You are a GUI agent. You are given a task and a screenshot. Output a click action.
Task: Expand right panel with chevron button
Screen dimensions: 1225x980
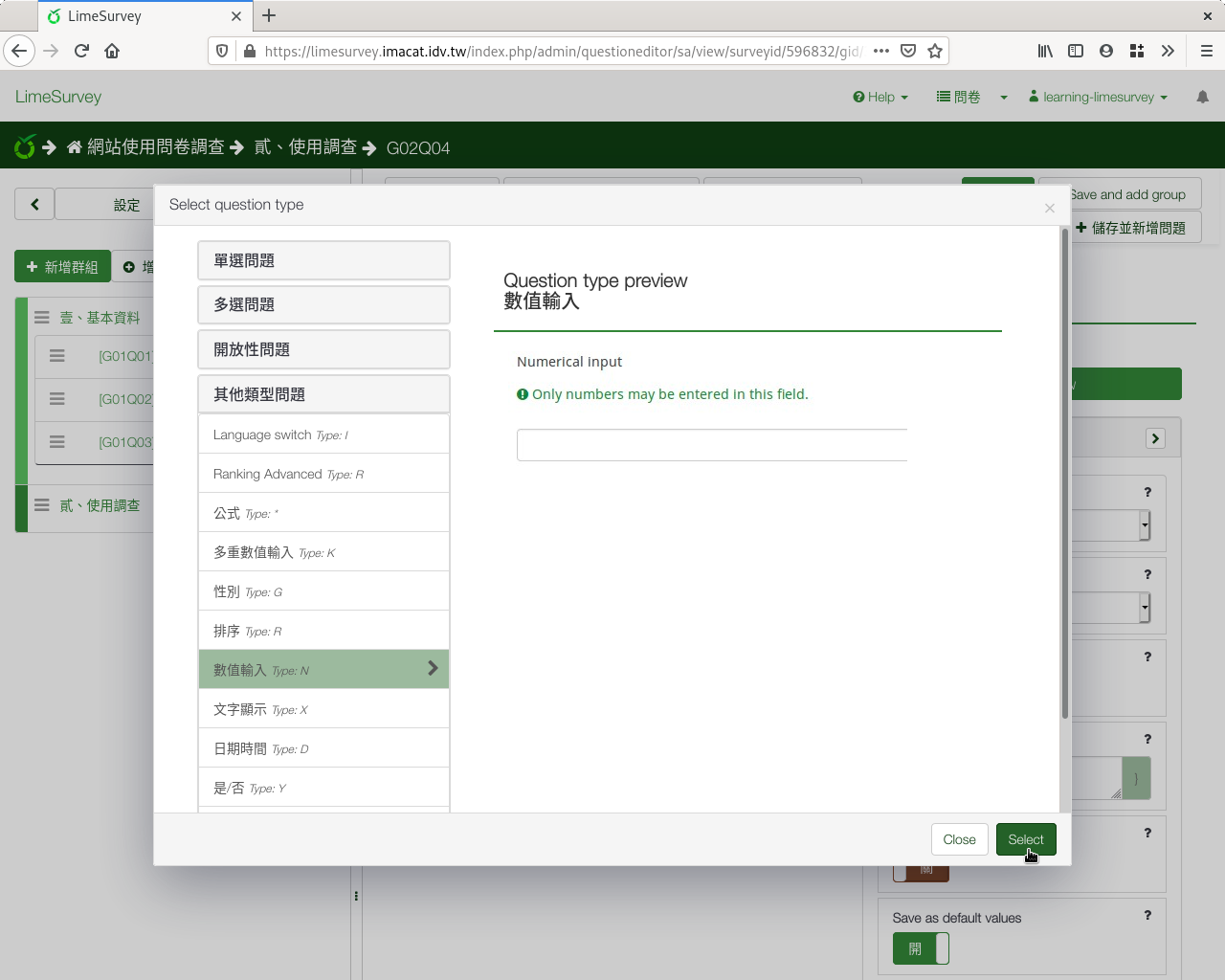point(1155,438)
